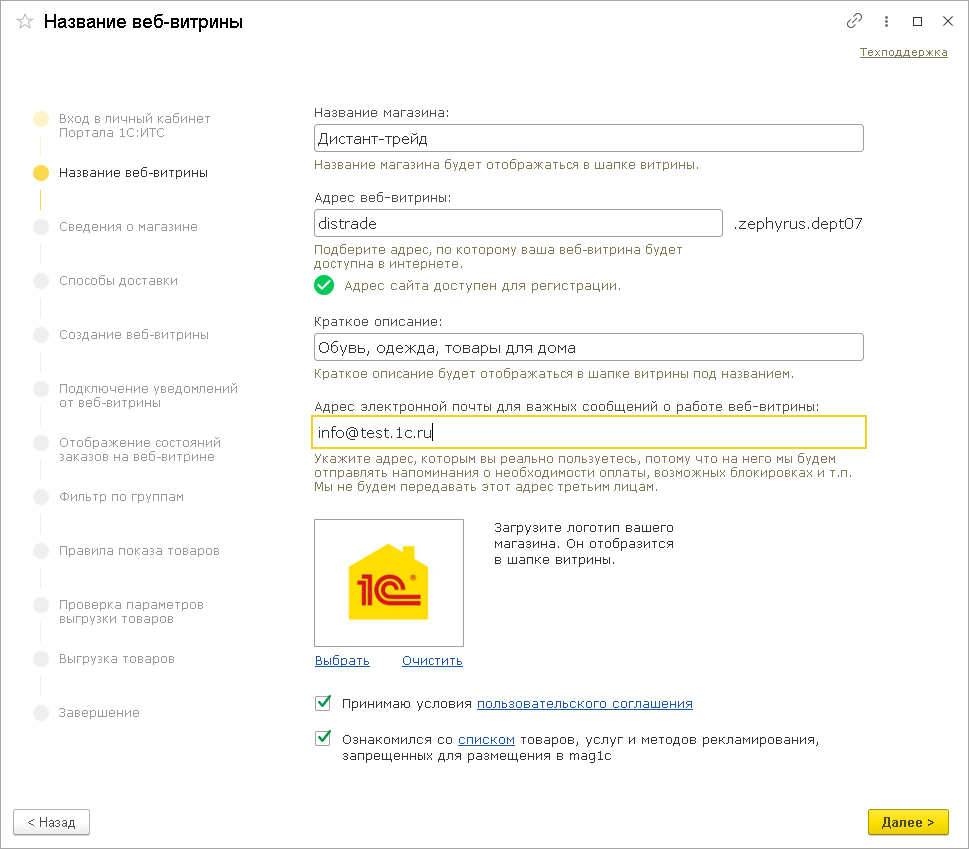Click the Название магазина input field
969x849 pixels.
[x=588, y=138]
